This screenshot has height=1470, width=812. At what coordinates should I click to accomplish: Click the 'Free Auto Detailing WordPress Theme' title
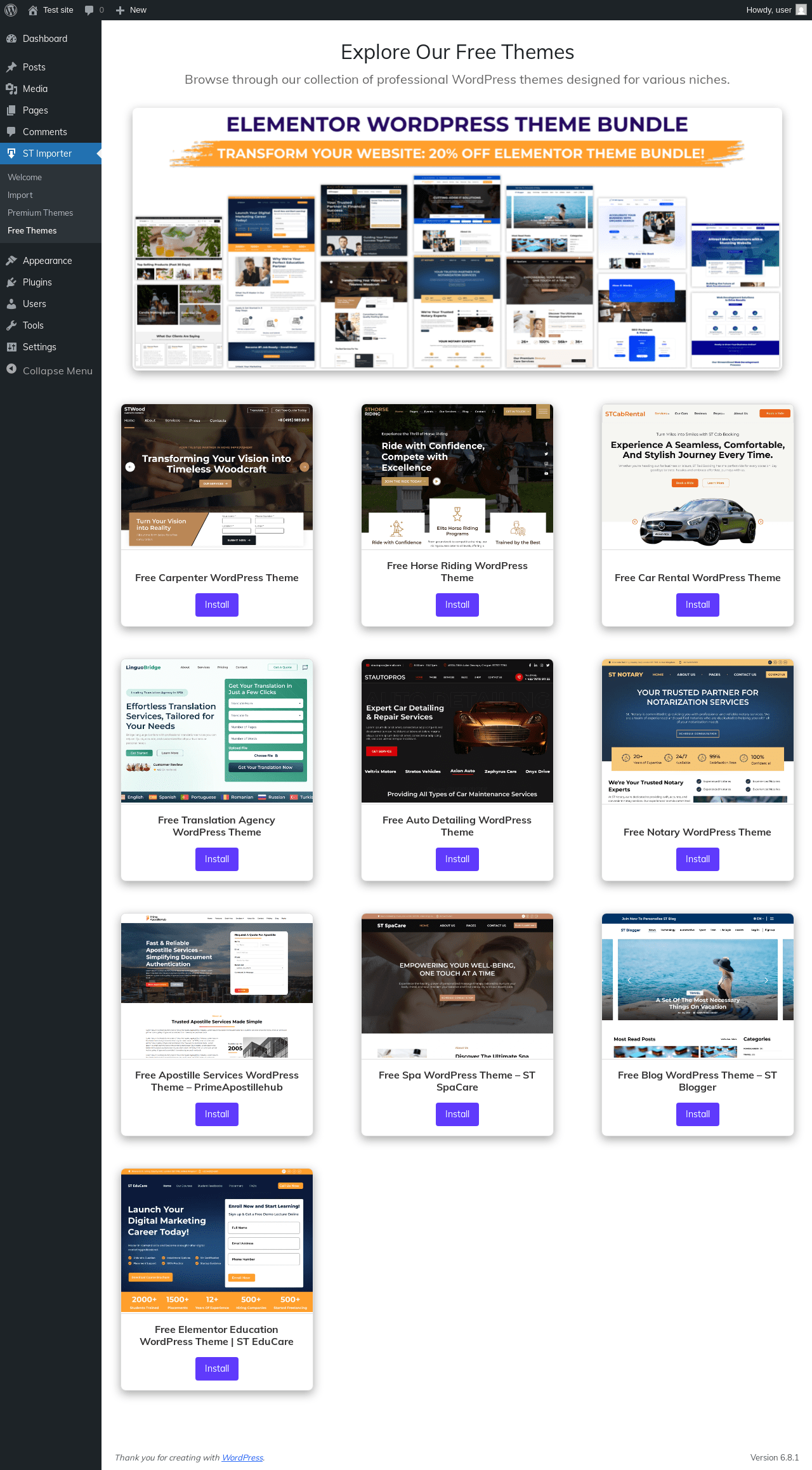[457, 826]
